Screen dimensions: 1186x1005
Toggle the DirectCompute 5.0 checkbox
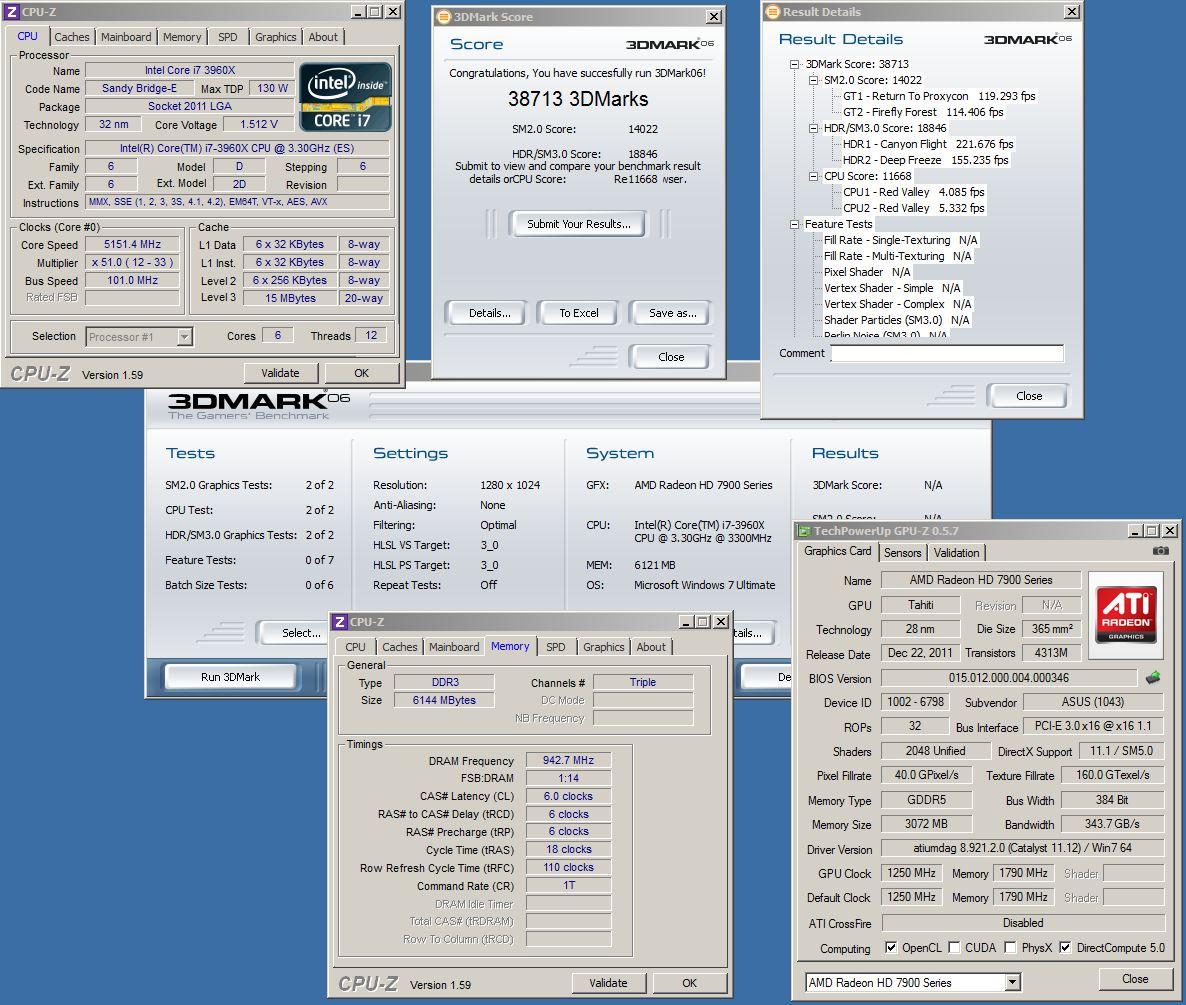coord(1065,948)
